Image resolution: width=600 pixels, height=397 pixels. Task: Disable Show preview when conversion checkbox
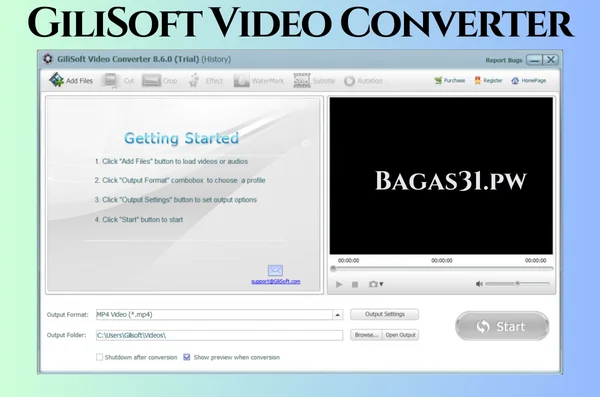tap(187, 357)
